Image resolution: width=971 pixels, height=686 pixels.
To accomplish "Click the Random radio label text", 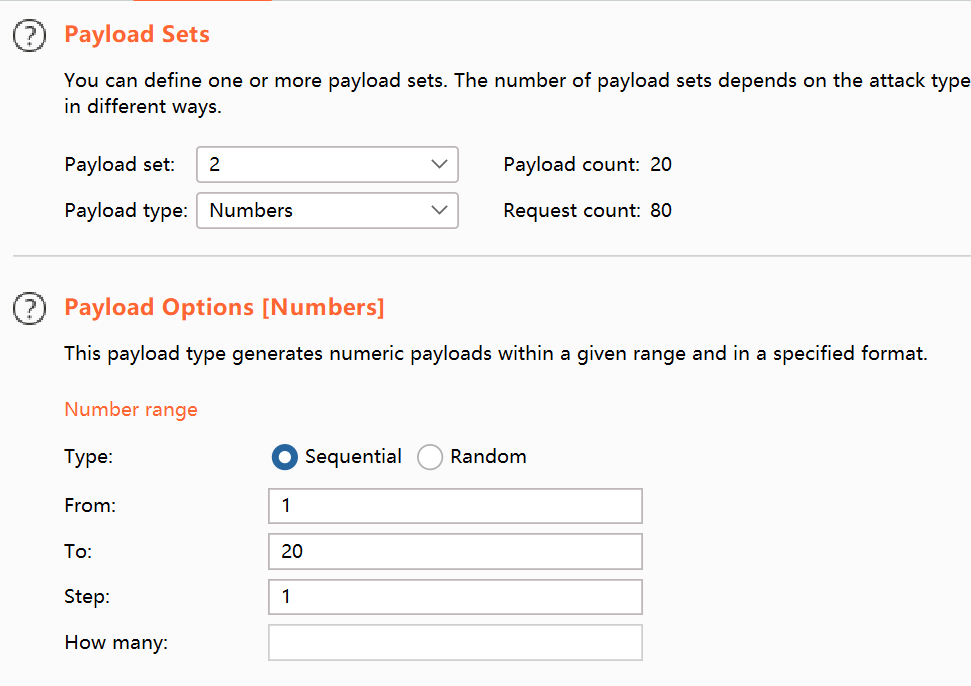I will click(488, 456).
